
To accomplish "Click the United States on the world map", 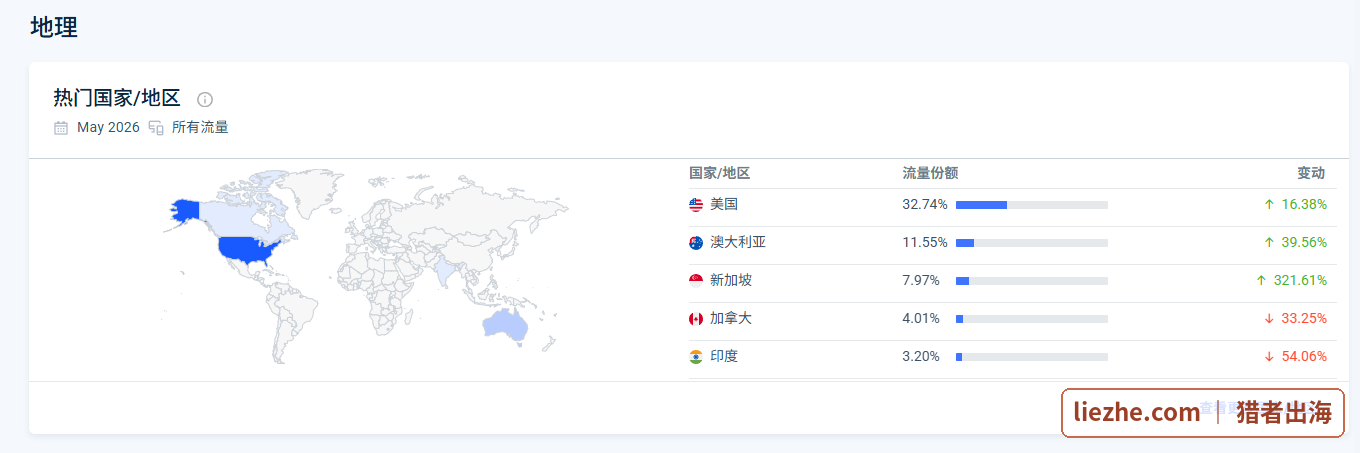I will pyautogui.click(x=245, y=248).
